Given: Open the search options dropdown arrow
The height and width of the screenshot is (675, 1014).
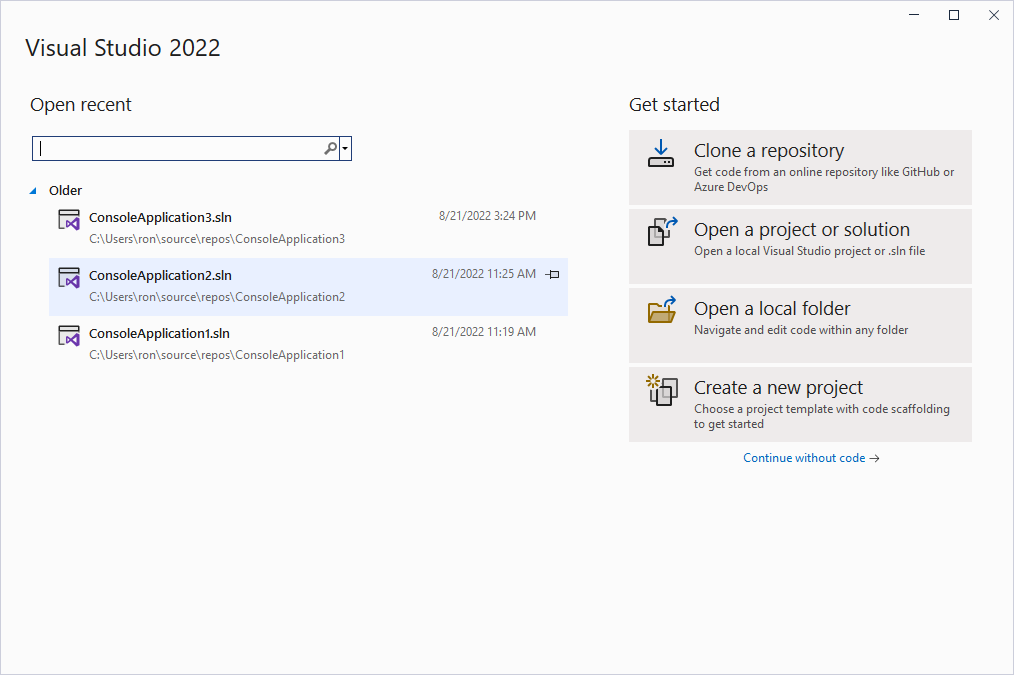Looking at the screenshot, I should [345, 148].
